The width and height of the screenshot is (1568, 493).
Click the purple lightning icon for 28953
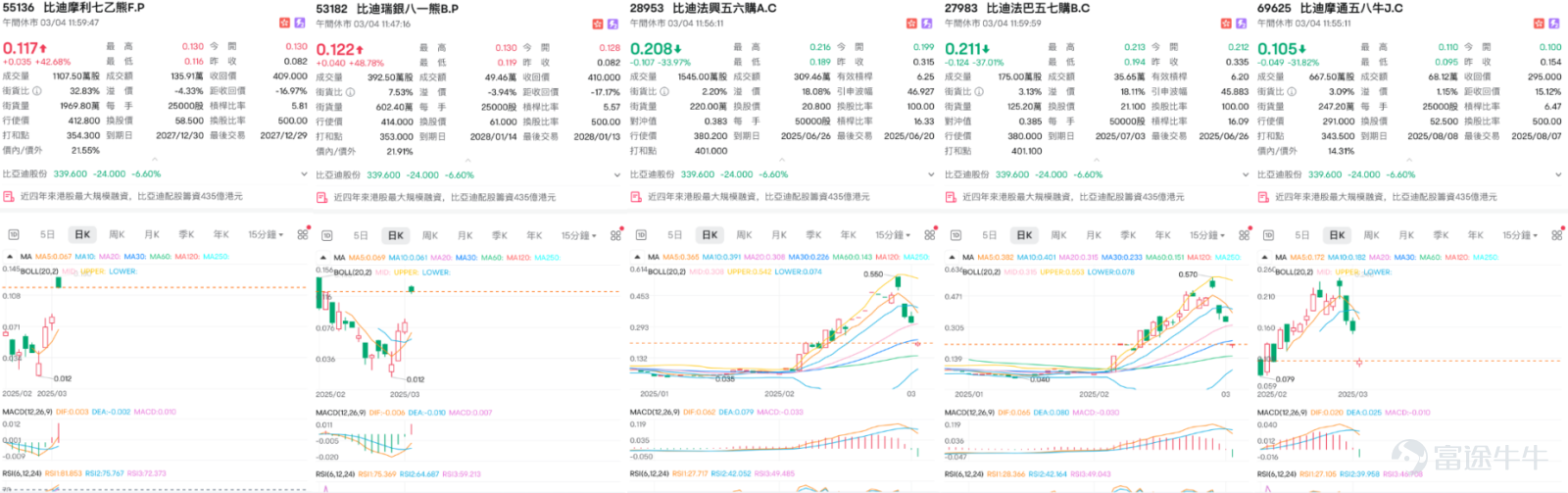[x=926, y=23]
